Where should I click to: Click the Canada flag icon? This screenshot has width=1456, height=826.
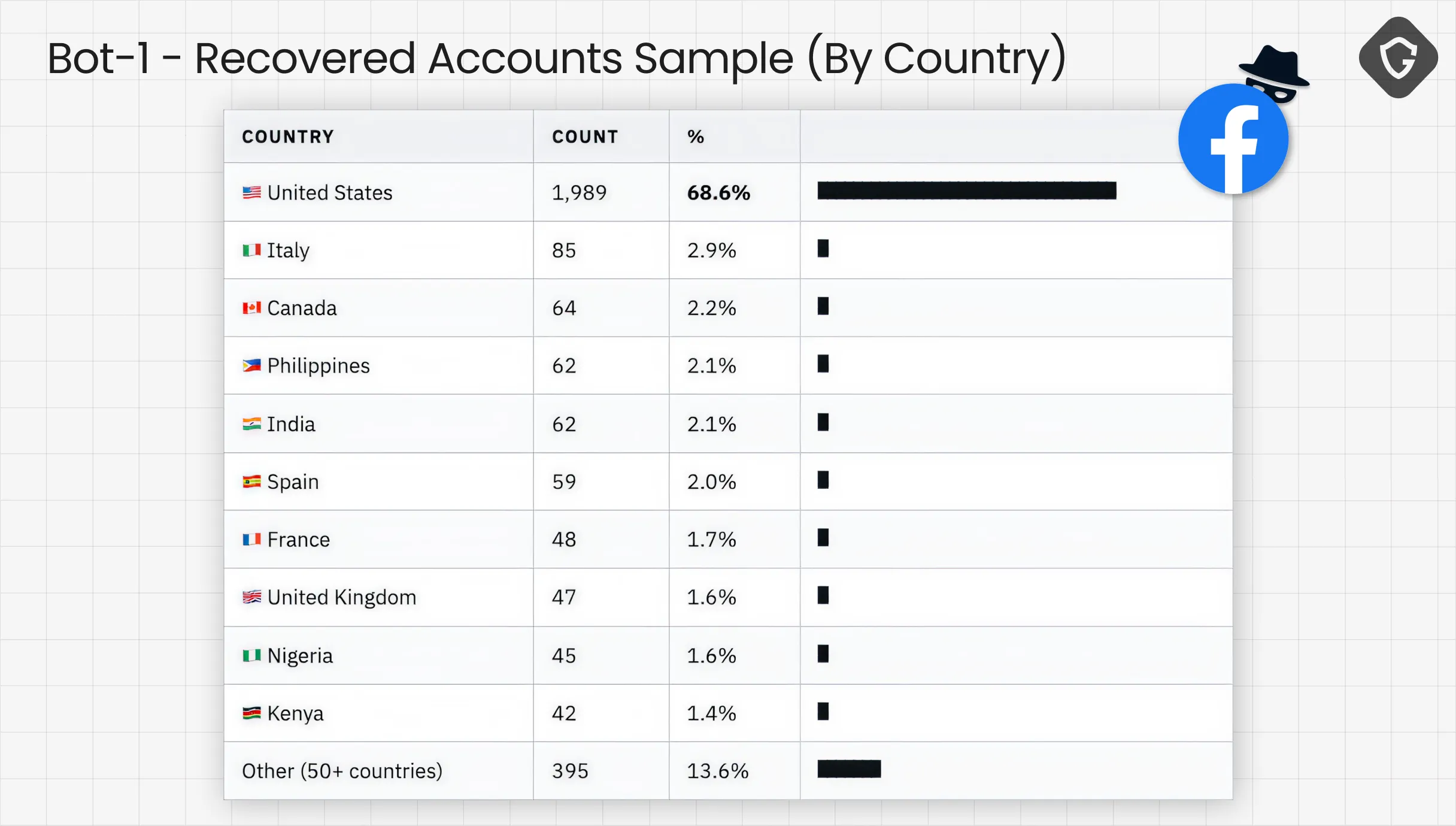(251, 308)
